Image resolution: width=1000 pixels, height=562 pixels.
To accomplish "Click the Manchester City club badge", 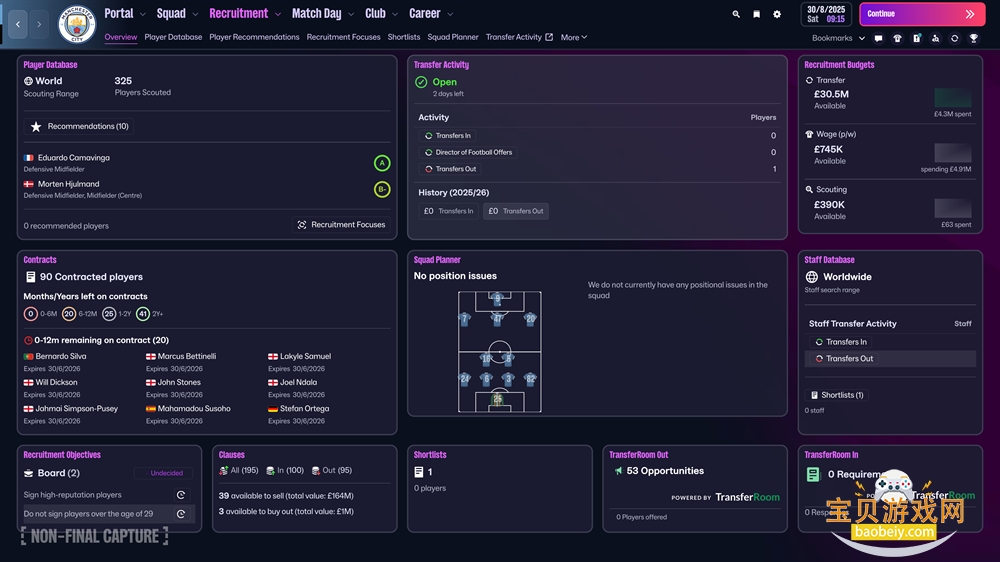I will point(75,25).
